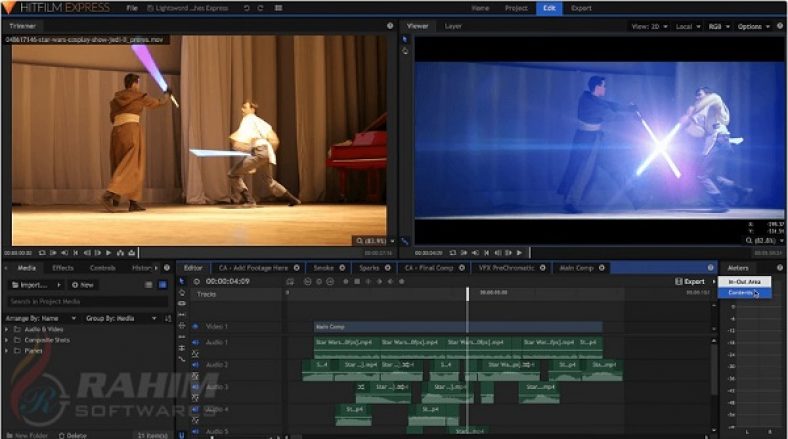Click the Viewer help question icon
Image resolution: width=788 pixels, height=439 pixels.
(x=780, y=25)
